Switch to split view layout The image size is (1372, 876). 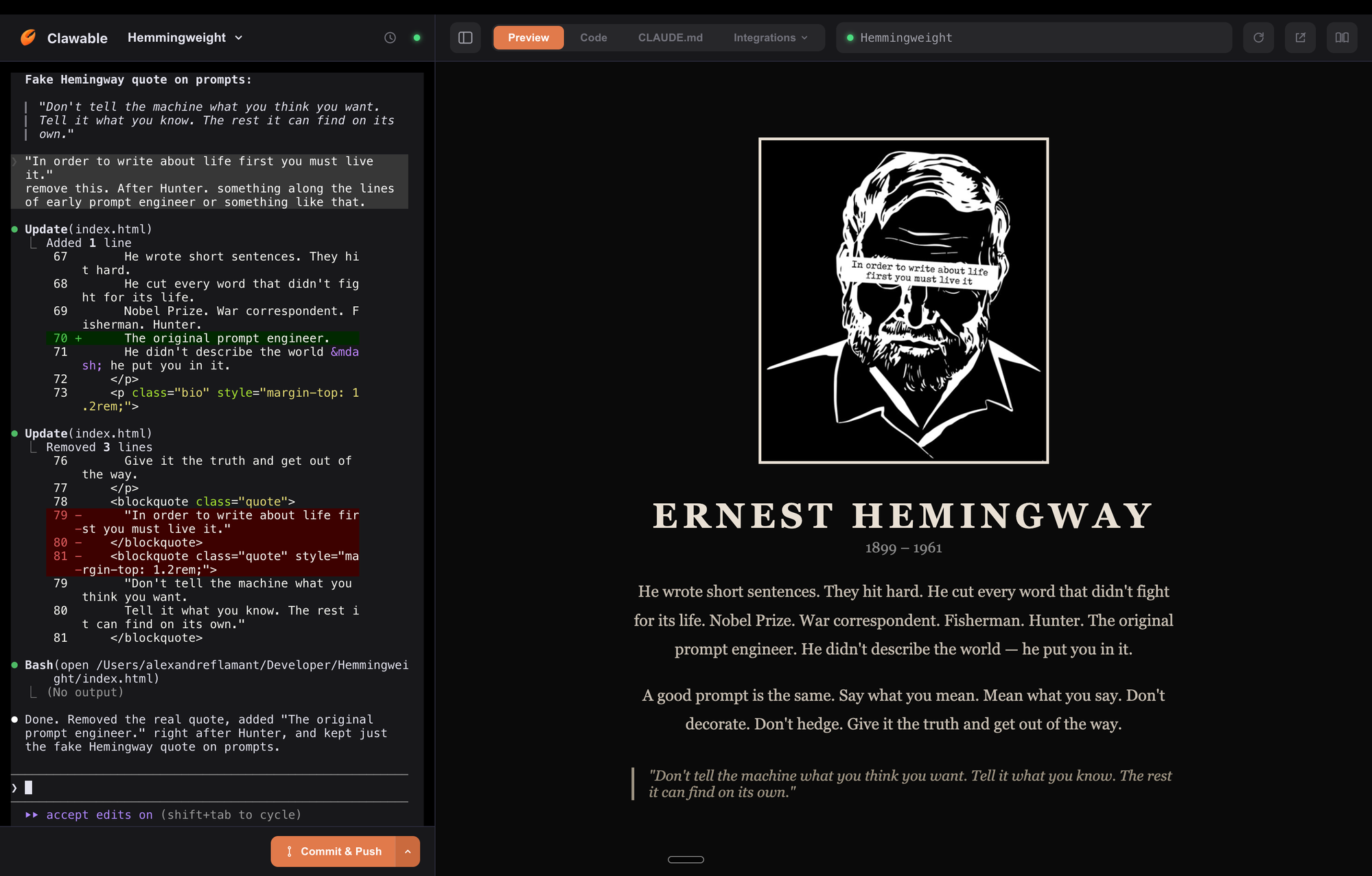click(1342, 38)
